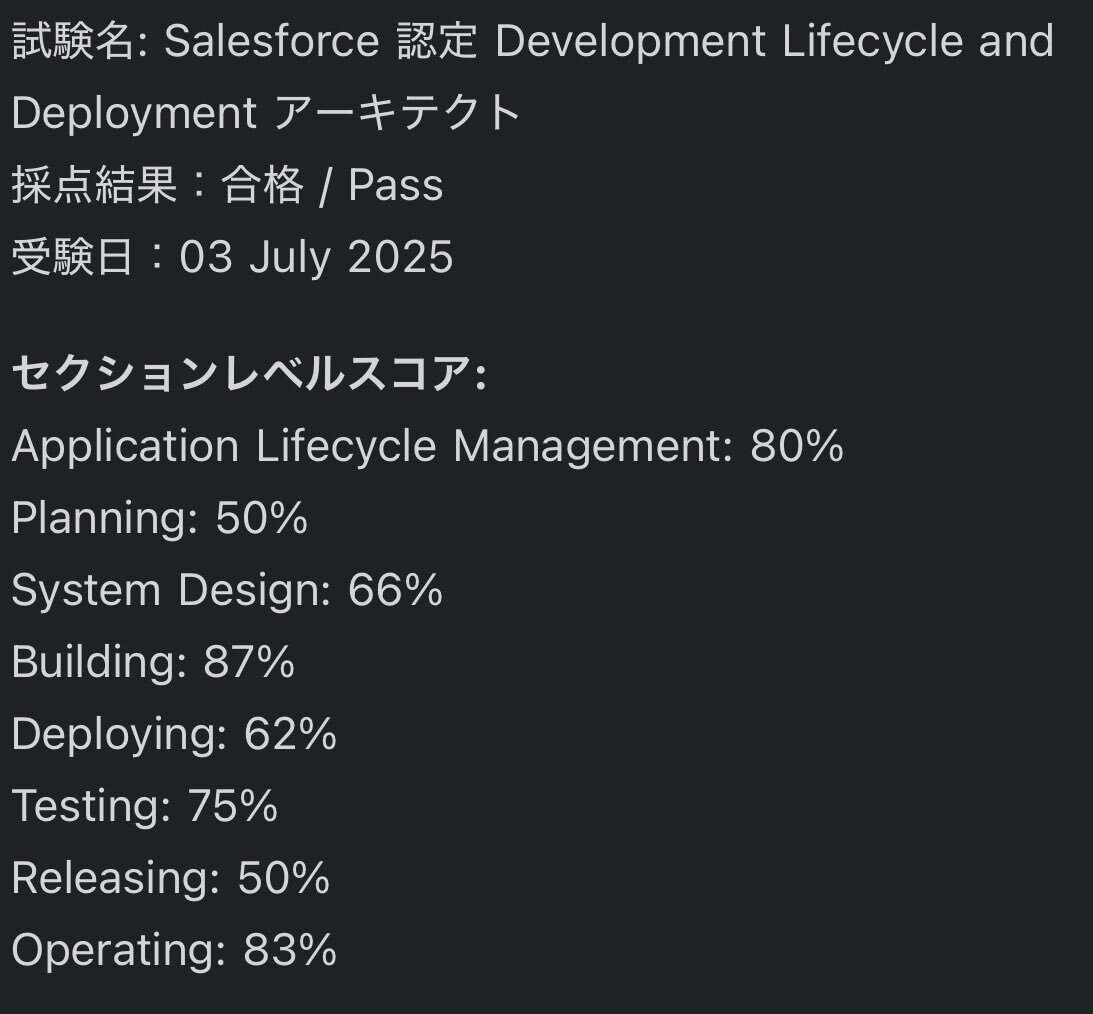Click the Operating: 83% line

[174, 949]
